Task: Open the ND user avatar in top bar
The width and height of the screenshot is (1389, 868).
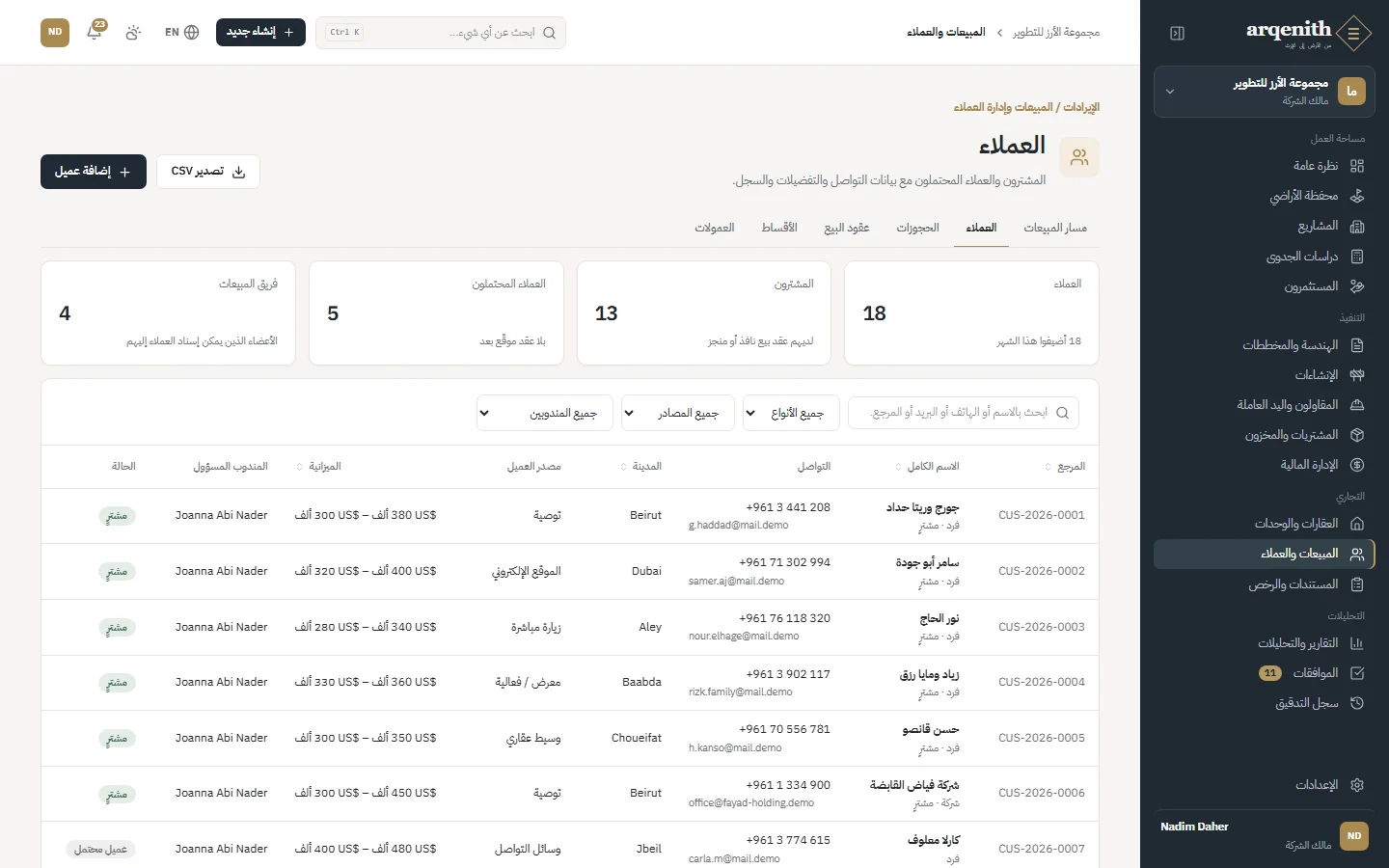Action: [55, 32]
